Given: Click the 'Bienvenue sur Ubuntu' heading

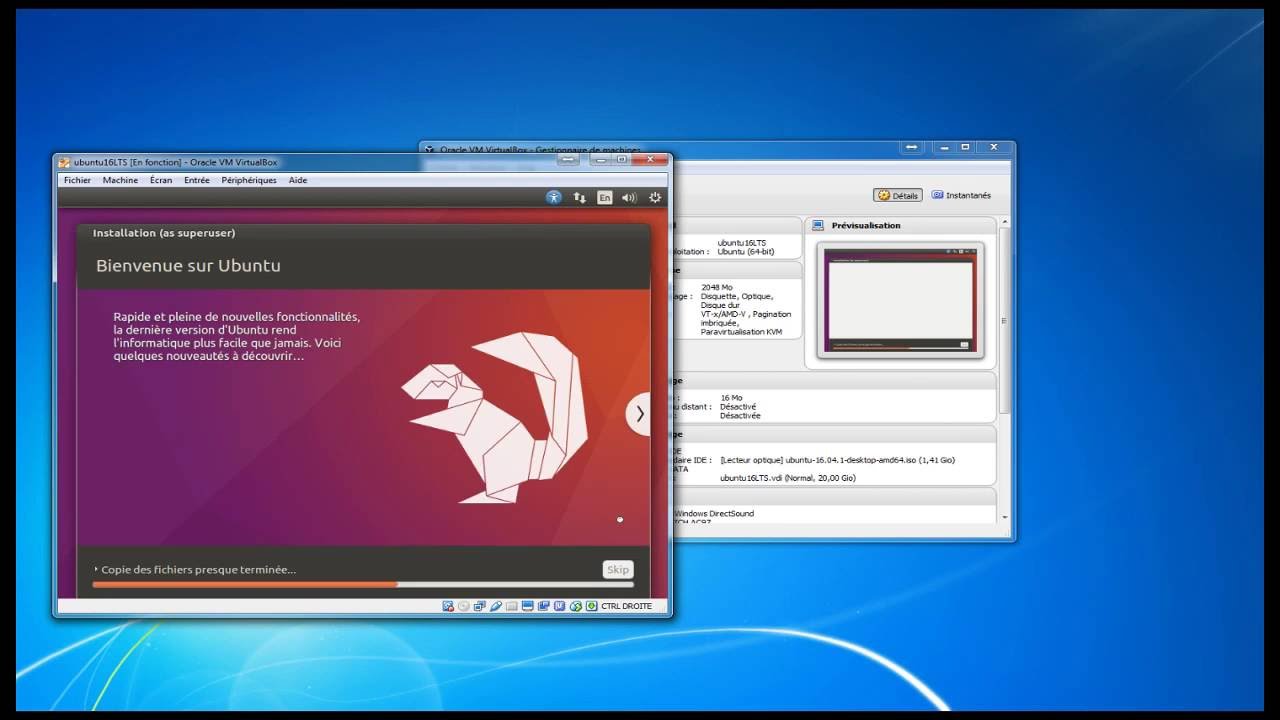Looking at the screenshot, I should pos(188,265).
